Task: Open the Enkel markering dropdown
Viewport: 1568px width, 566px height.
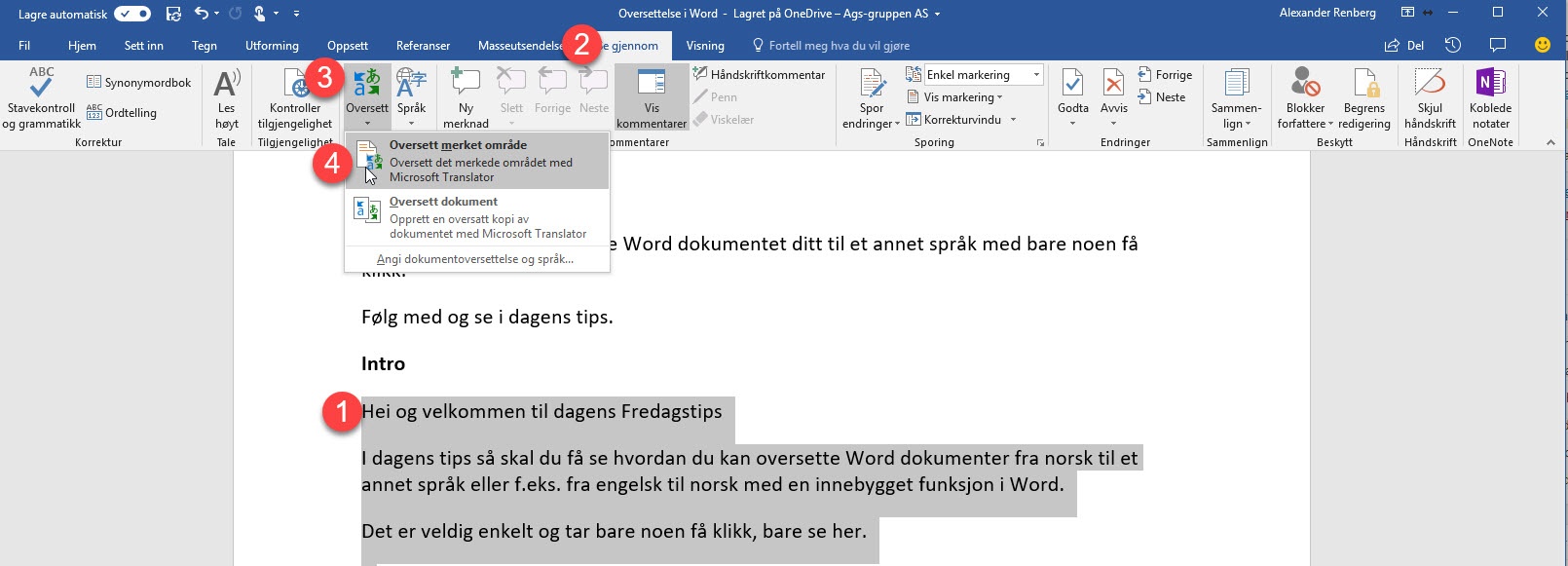Action: pyautogui.click(x=1035, y=75)
